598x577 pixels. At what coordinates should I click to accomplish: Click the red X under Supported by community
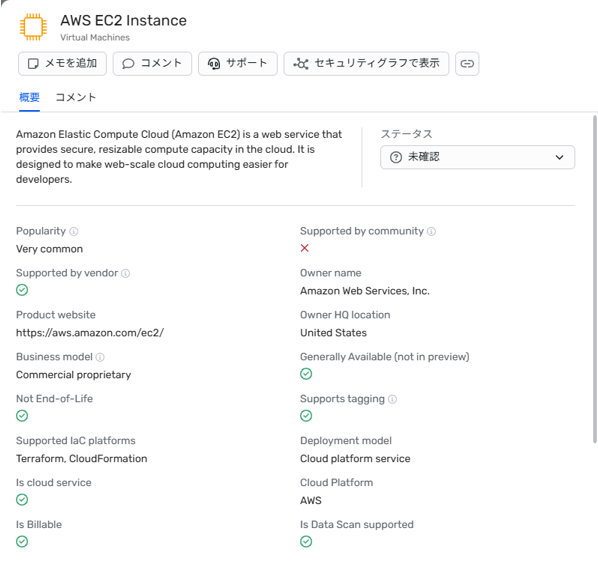(304, 248)
